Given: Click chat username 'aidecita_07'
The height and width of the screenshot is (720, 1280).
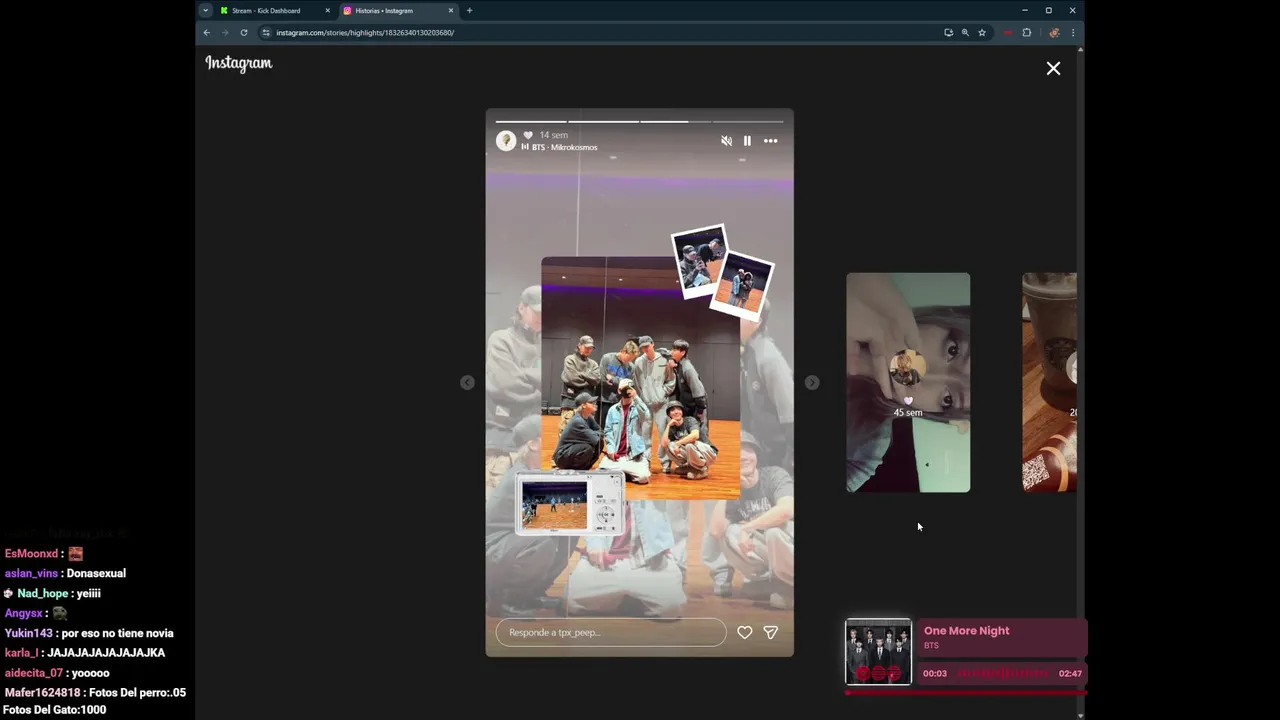Looking at the screenshot, I should [33, 673].
